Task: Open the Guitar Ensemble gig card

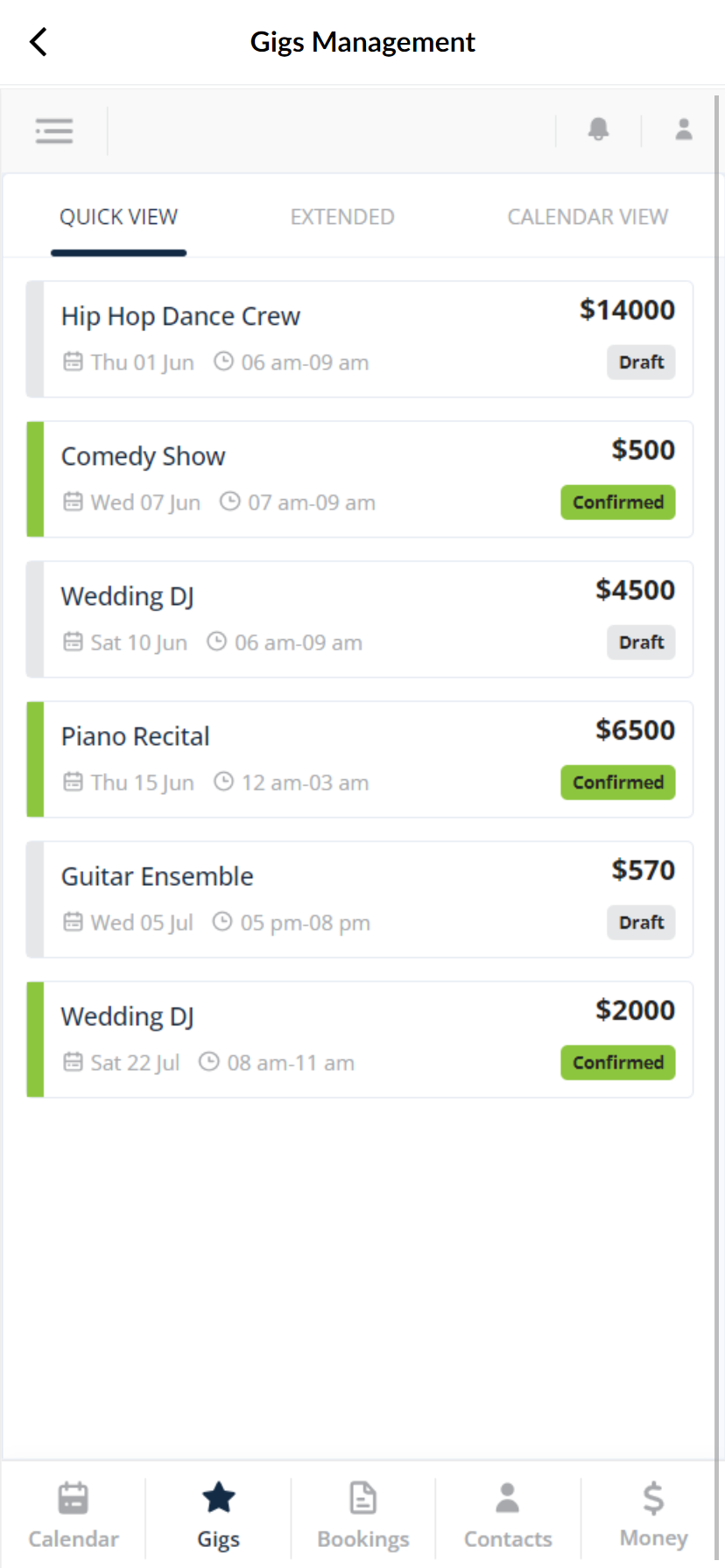Action: (158, 876)
